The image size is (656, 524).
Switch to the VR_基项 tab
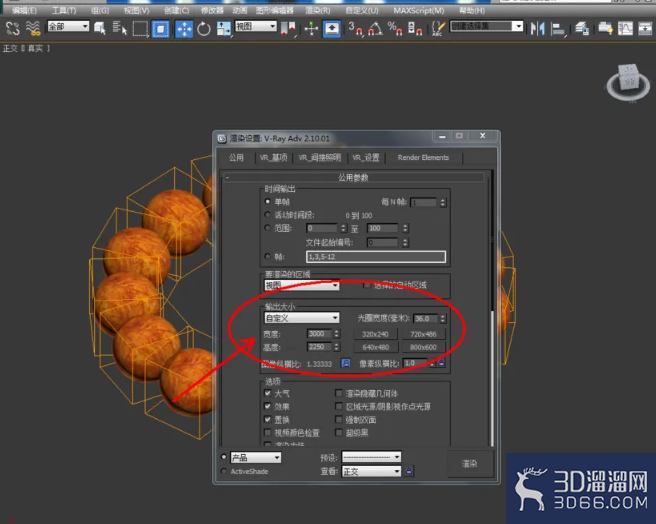(273, 157)
